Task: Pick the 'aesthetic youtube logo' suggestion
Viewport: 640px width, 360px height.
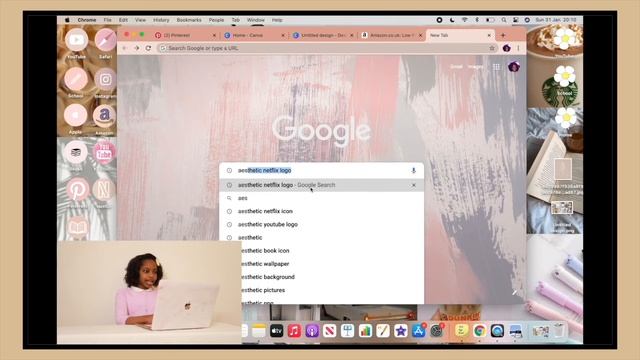Action: coord(322,224)
